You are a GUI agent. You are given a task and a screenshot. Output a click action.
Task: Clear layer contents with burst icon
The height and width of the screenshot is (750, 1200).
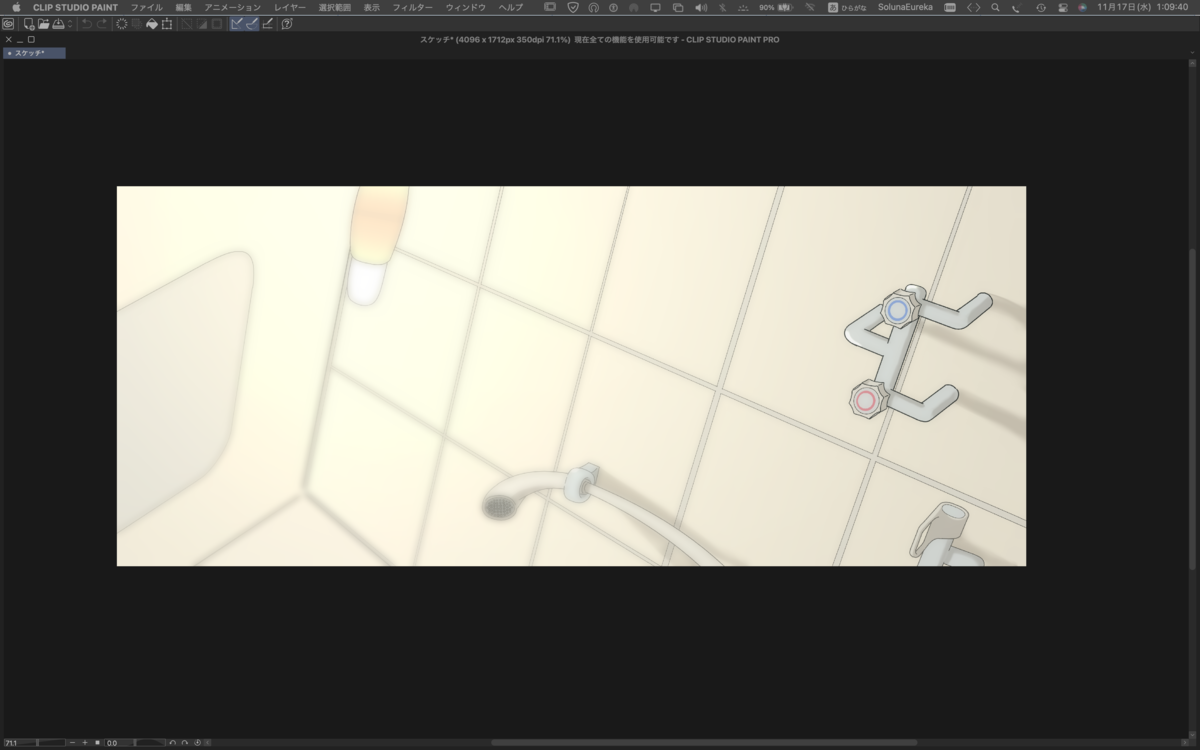click(122, 24)
